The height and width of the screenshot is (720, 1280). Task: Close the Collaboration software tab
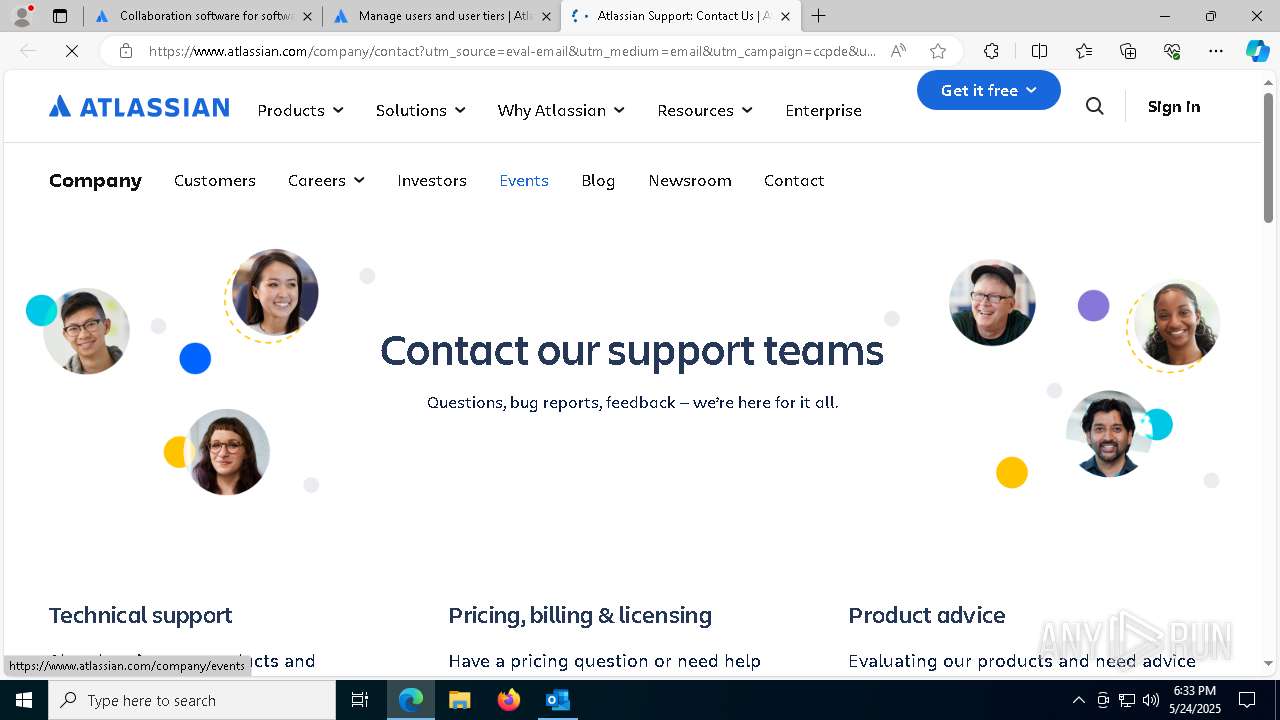(x=307, y=16)
